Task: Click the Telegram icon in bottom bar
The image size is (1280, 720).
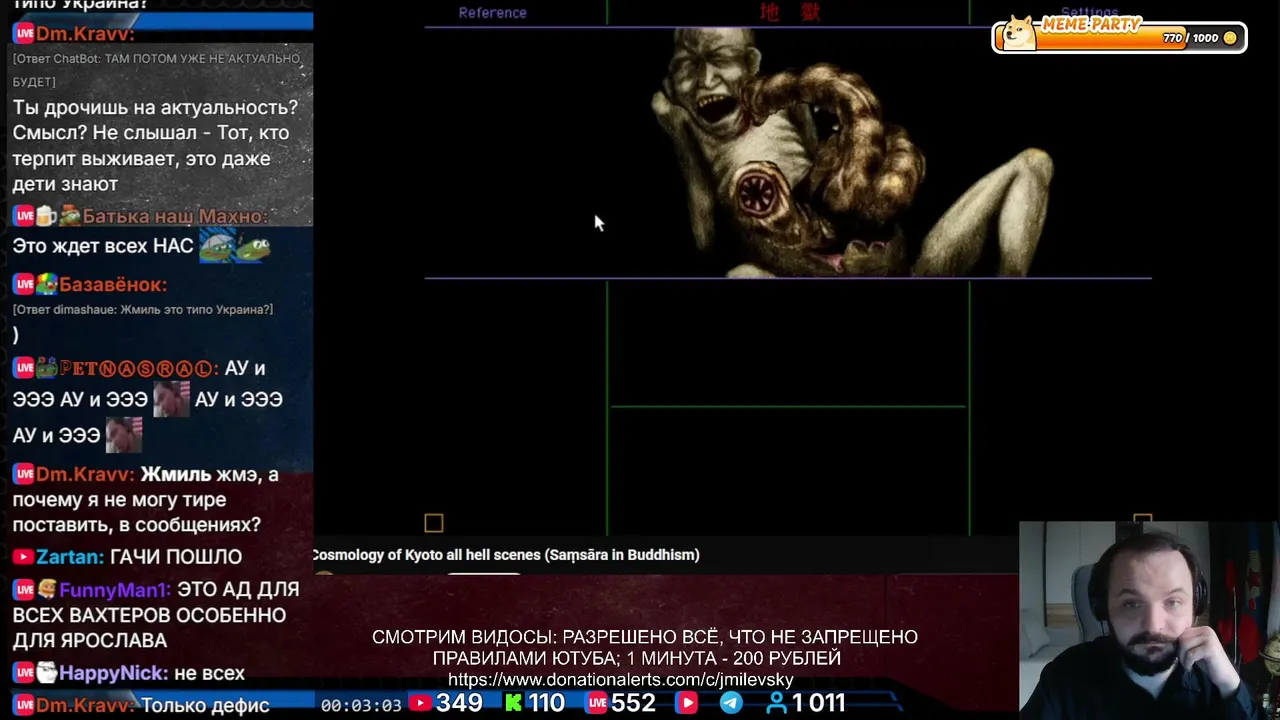Action: (731, 704)
